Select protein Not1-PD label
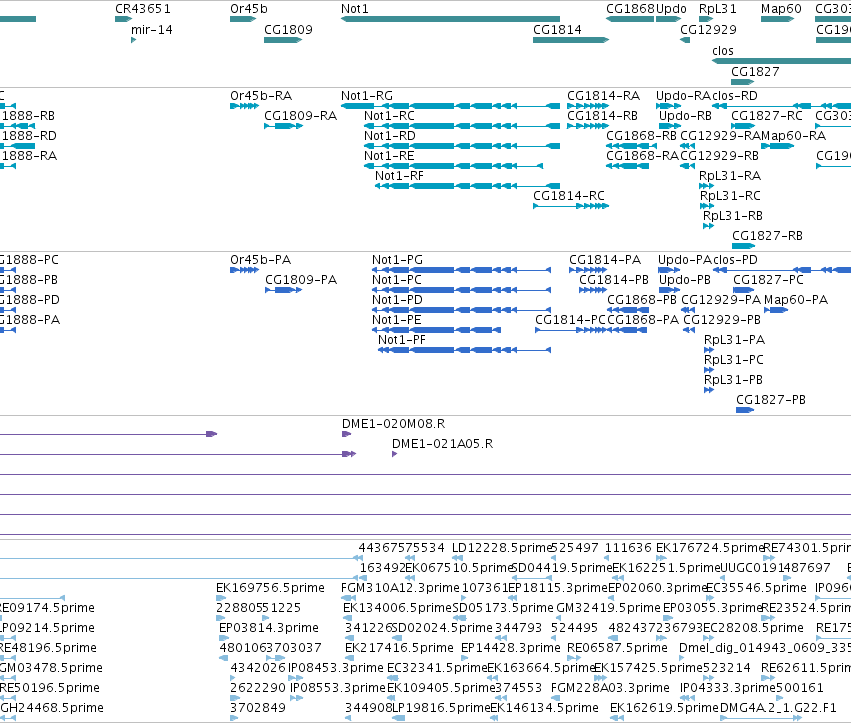Image resolution: width=851 pixels, height=723 pixels. 397,300
